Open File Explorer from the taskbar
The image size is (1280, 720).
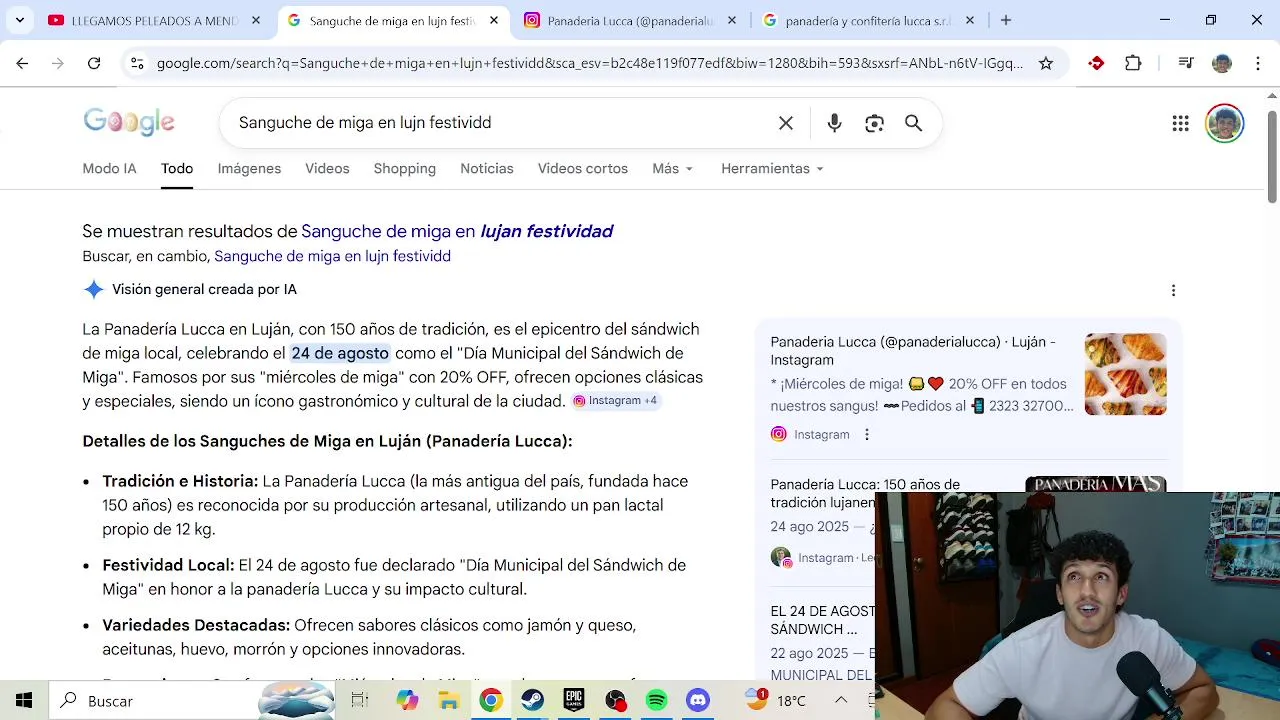tap(449, 701)
